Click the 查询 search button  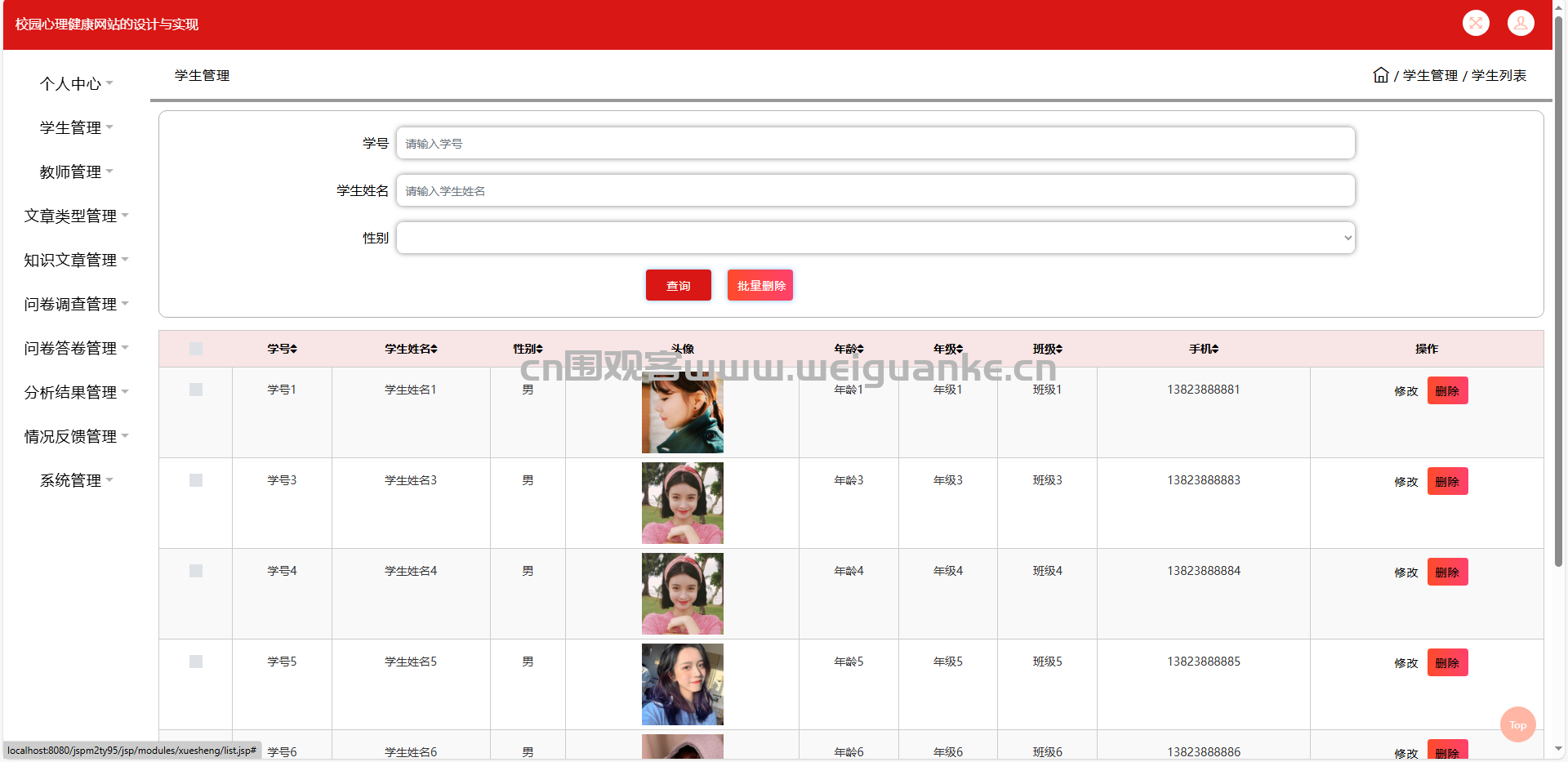click(678, 285)
